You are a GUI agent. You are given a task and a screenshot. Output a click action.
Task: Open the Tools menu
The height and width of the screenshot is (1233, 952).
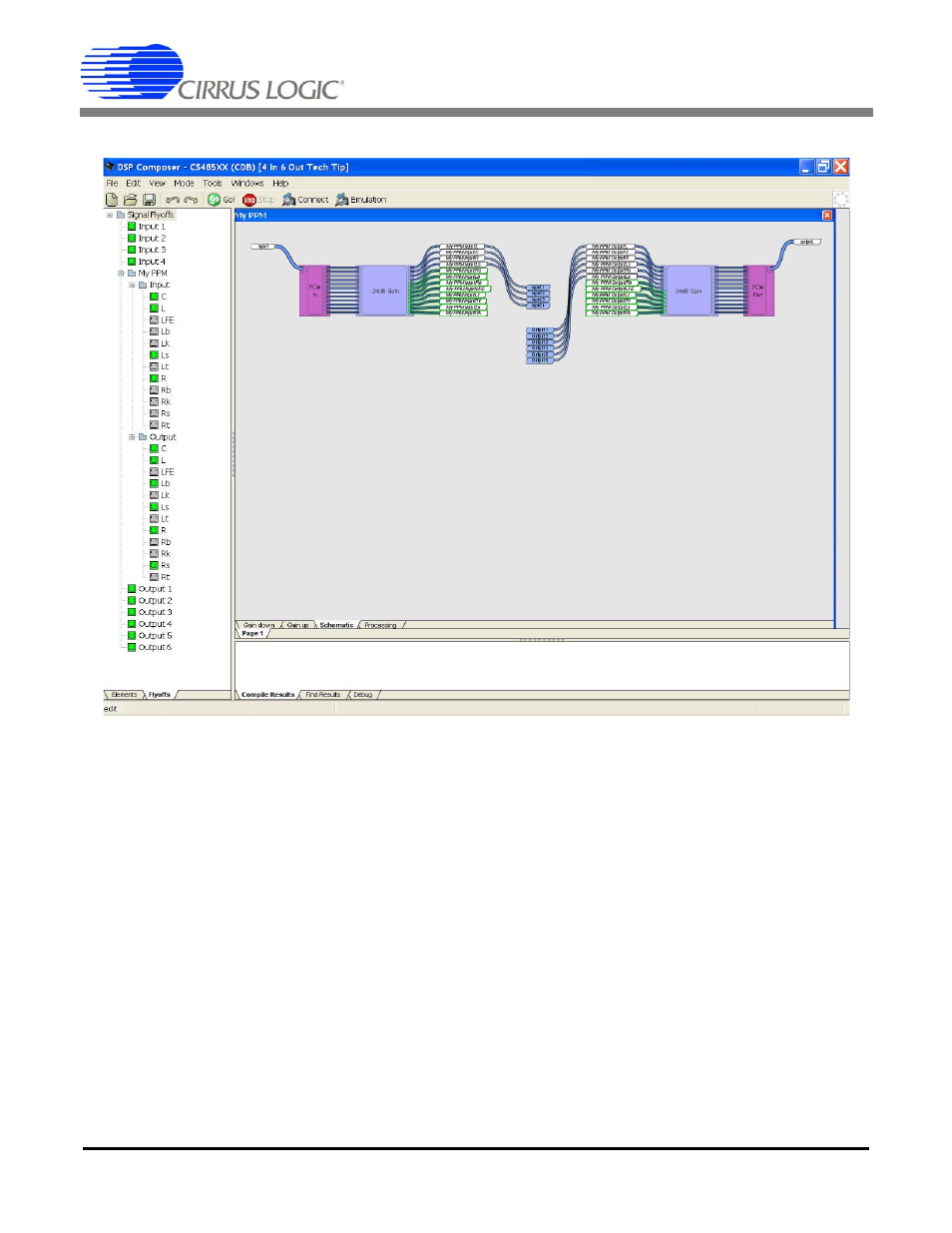(213, 184)
